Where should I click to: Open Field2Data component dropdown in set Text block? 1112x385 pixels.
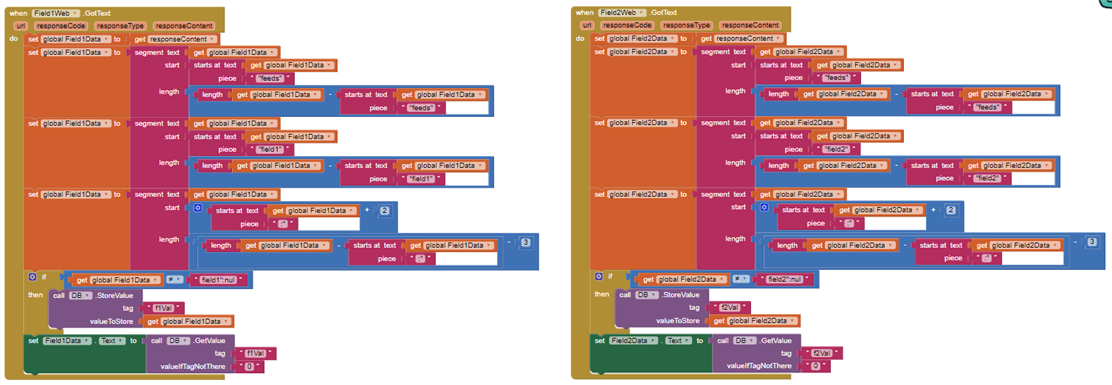(x=633, y=341)
